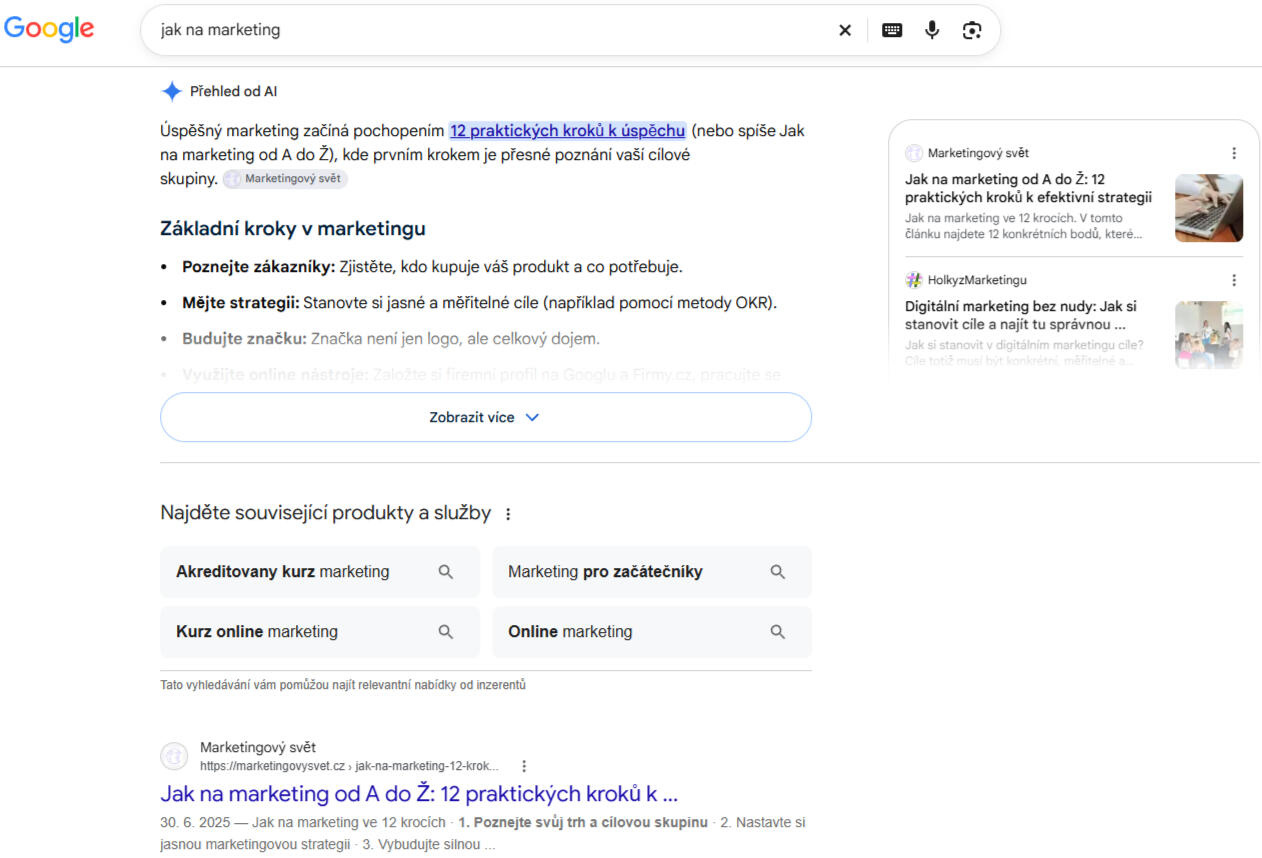The height and width of the screenshot is (858, 1262).
Task: Click magnifier icon in 'Online marketing' chip
Action: tap(778, 632)
